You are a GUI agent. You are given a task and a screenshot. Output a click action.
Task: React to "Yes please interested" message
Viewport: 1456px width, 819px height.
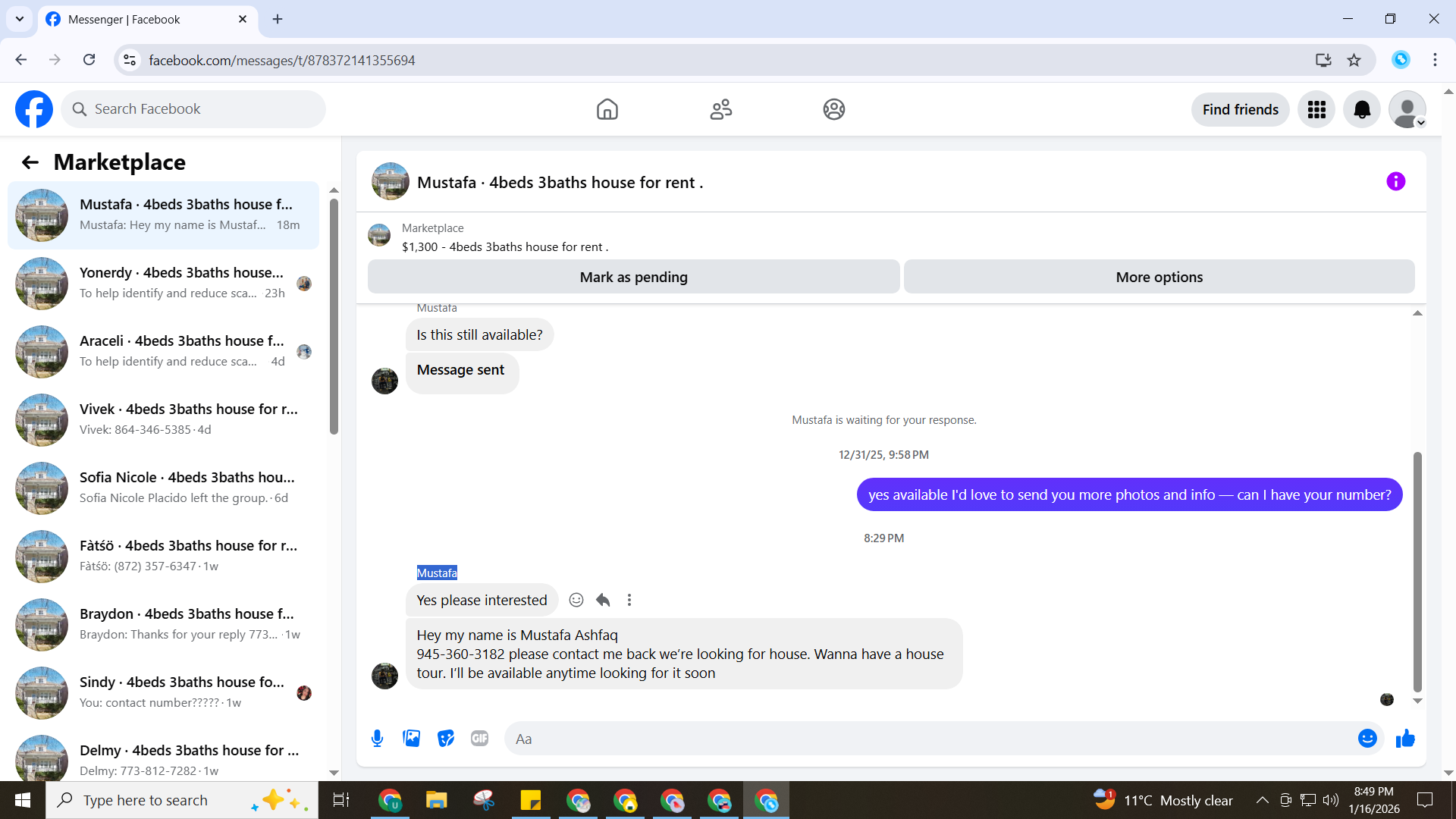pos(576,601)
